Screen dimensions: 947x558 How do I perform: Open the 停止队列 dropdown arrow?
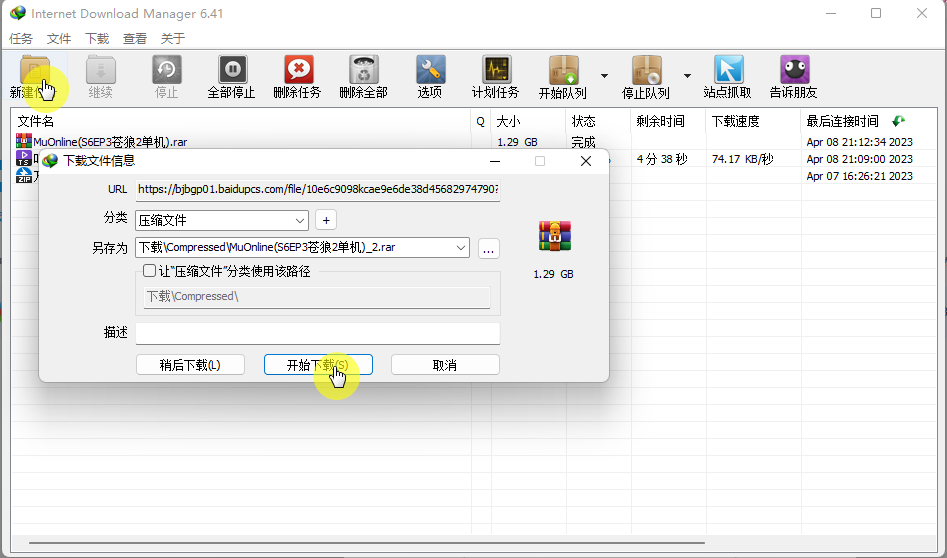point(687,76)
